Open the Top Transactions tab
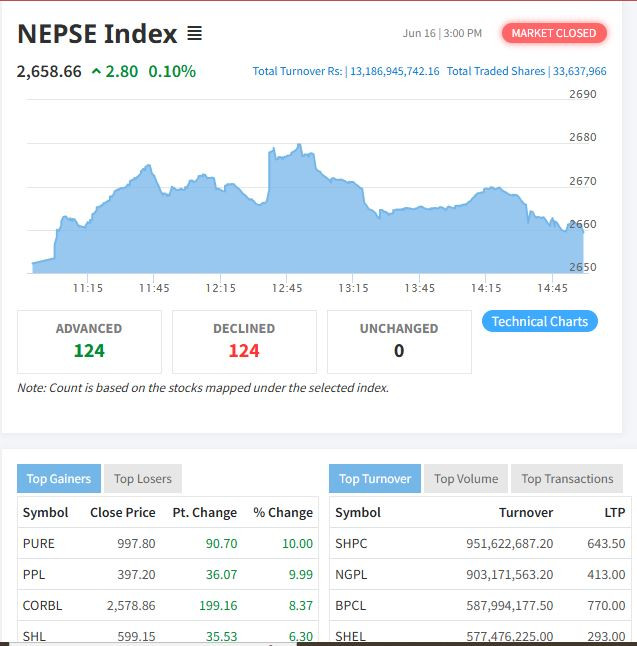The image size is (637, 646). [x=567, y=479]
